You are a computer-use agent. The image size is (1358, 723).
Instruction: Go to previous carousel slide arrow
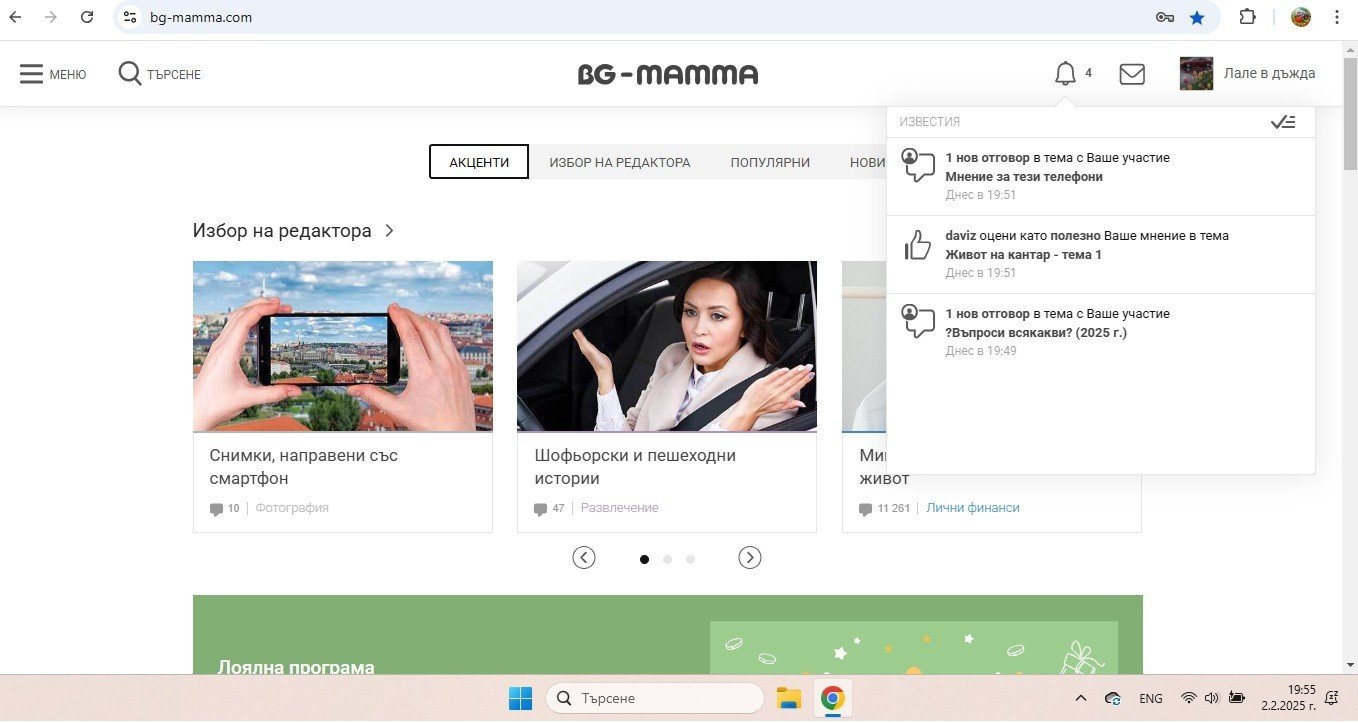(584, 558)
